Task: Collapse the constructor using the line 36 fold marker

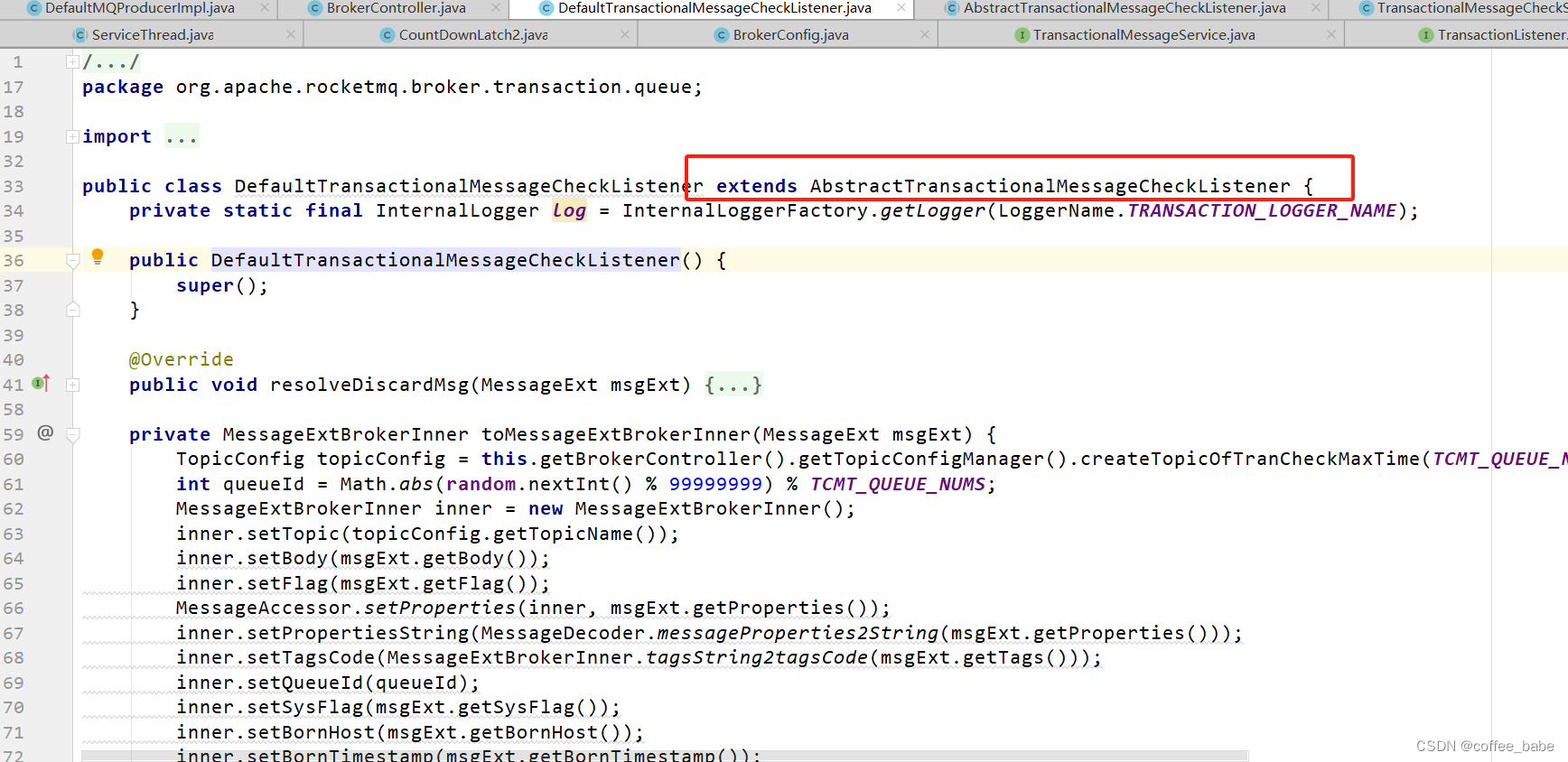Action: point(73,261)
